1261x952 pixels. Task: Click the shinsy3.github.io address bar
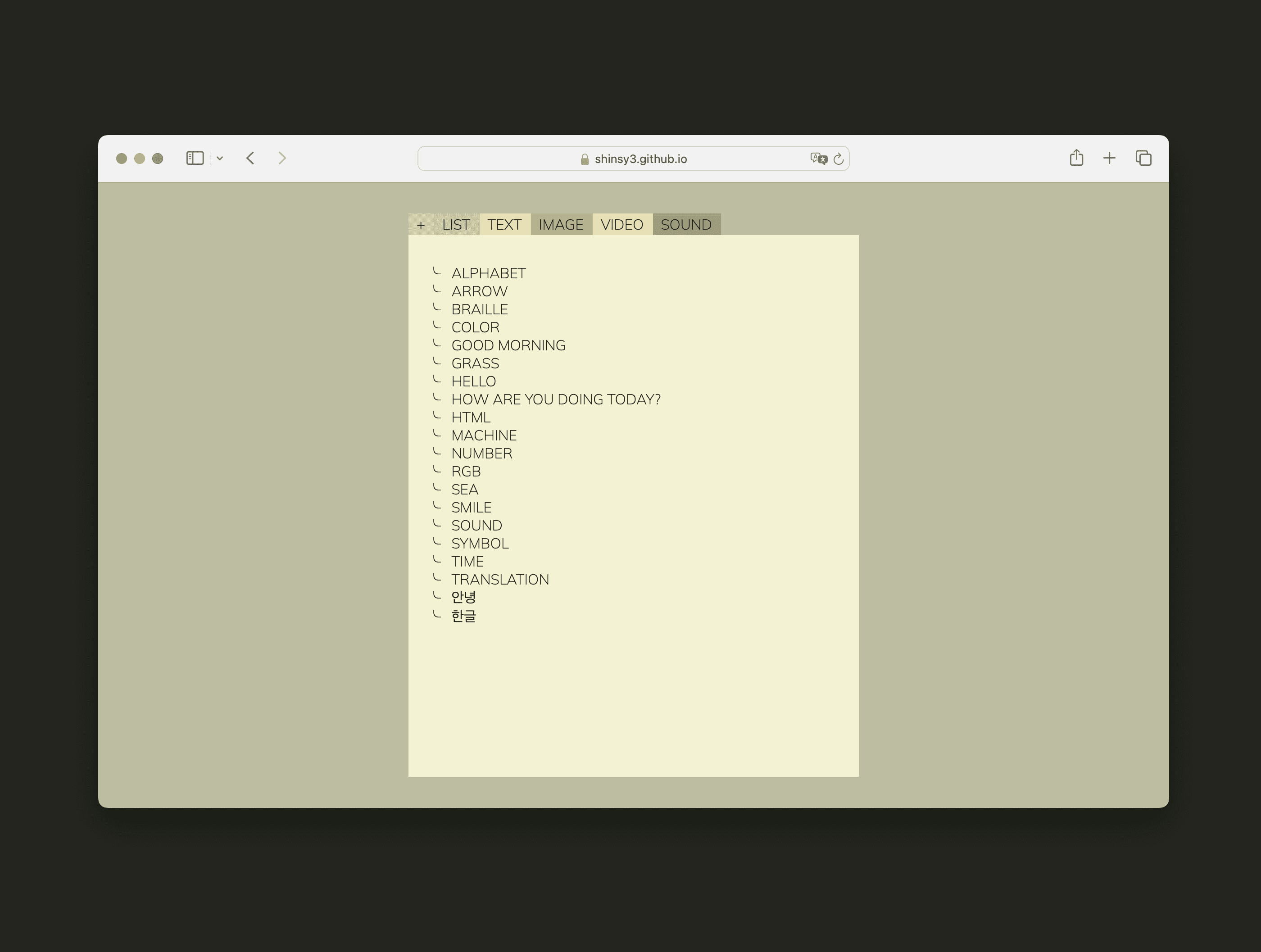[x=640, y=159]
